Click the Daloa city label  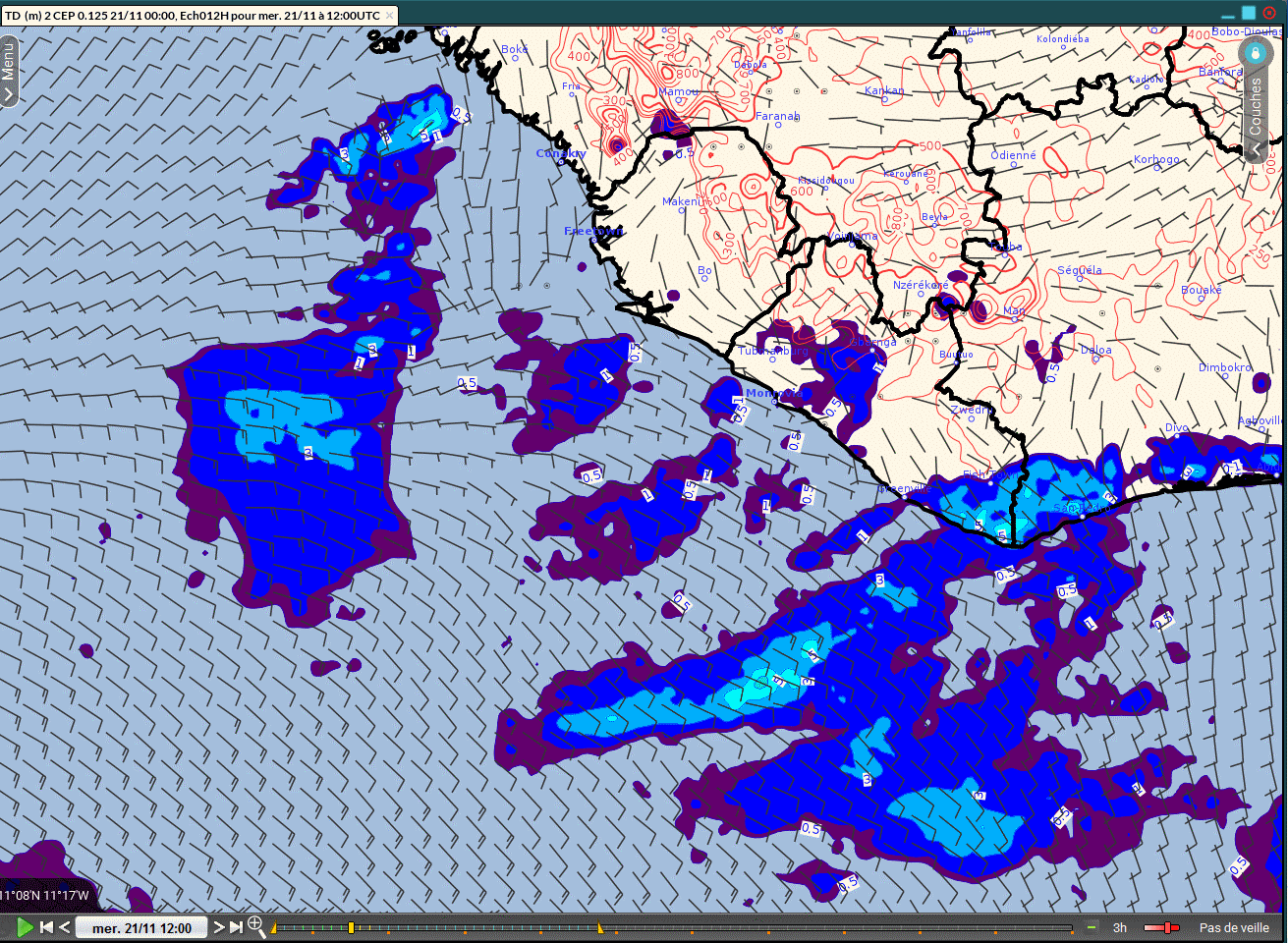pyautogui.click(x=1096, y=350)
